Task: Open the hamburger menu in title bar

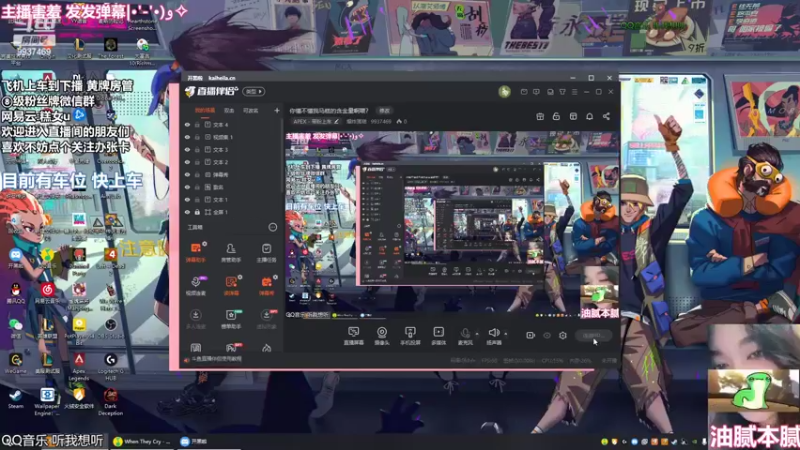Action: [574, 92]
